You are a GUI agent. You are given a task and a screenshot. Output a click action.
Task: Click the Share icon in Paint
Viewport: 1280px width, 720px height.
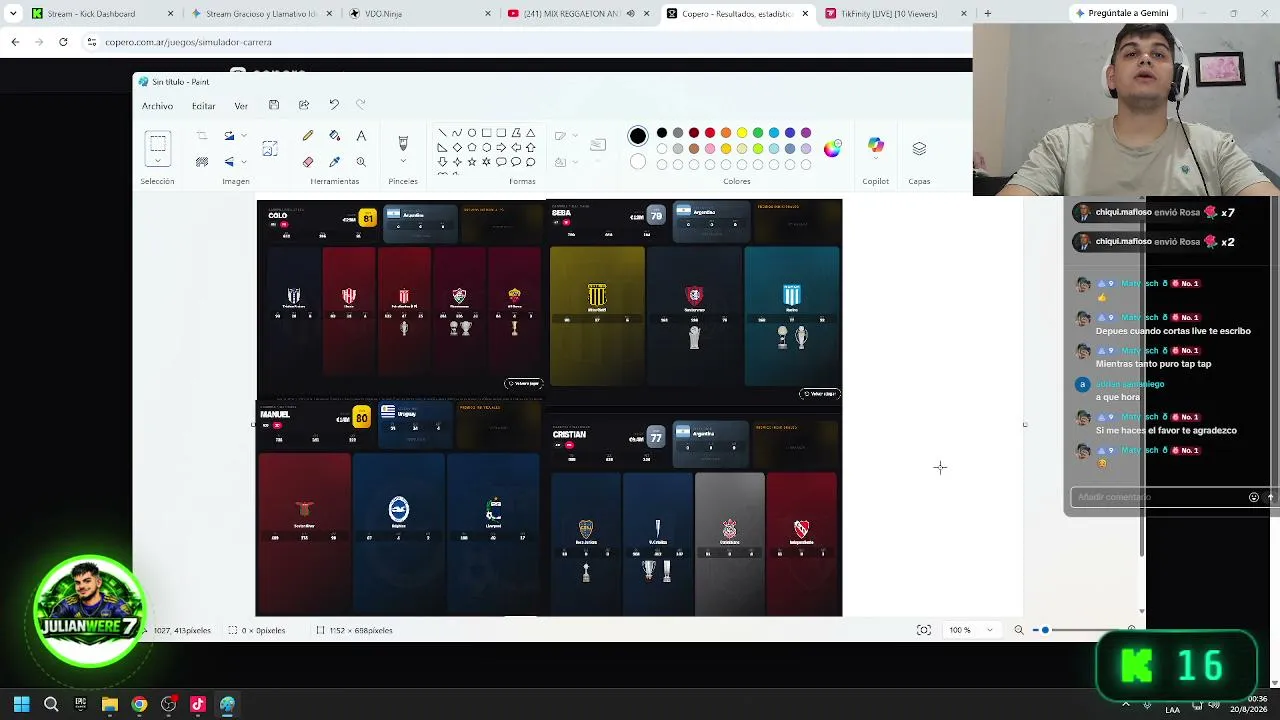pyautogui.click(x=304, y=105)
